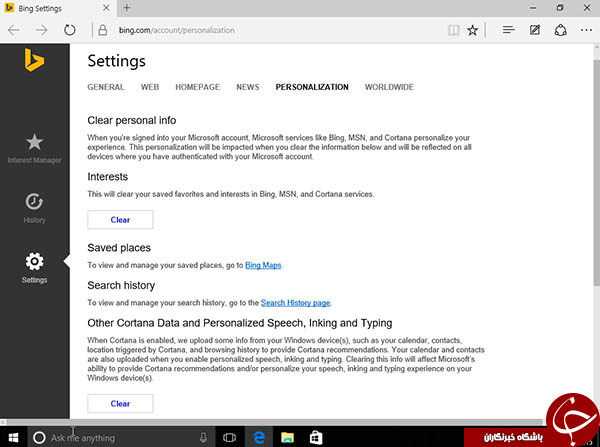Viewport: 600px width, 447px height.
Task: Open Interest Manager star icon
Action: pyautogui.click(x=34, y=142)
